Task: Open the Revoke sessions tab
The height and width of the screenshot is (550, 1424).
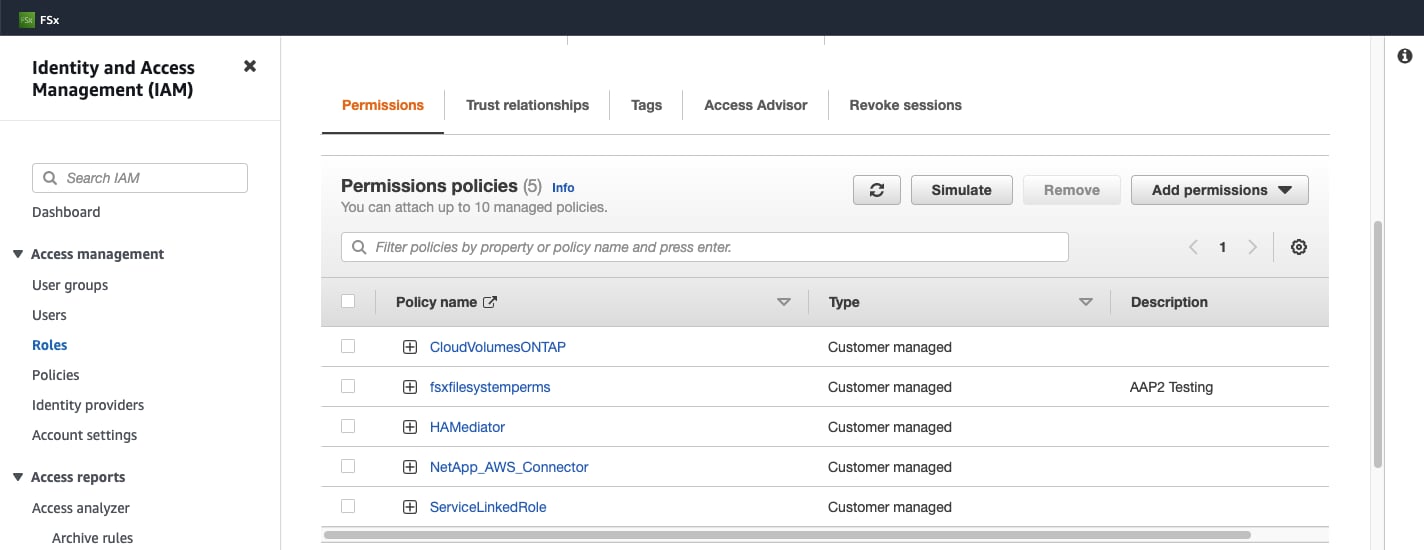Action: 905,105
